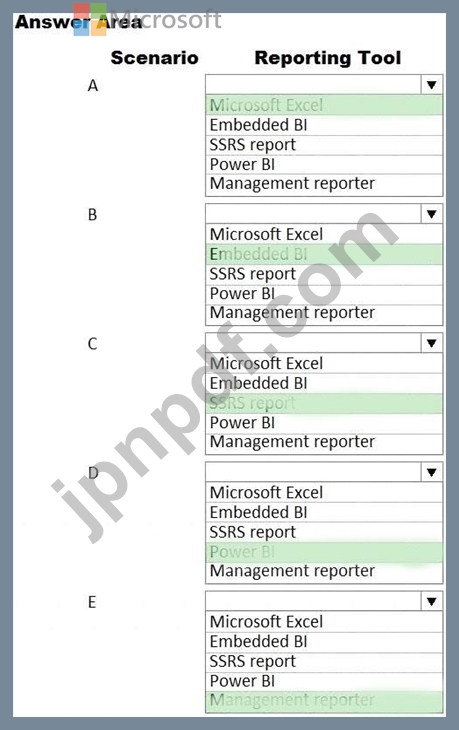Open Scenario C dropdown arrow
This screenshot has width=459, height=730.
(x=432, y=344)
